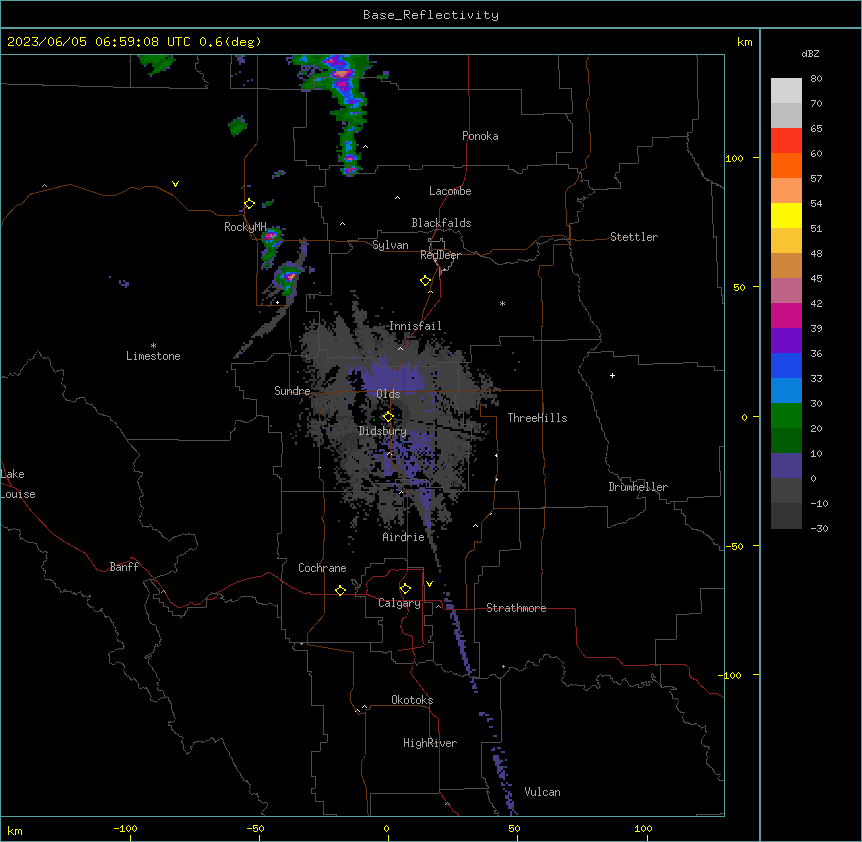Click the -100 km tick on bottom axis
The height and width of the screenshot is (842, 862).
[125, 828]
